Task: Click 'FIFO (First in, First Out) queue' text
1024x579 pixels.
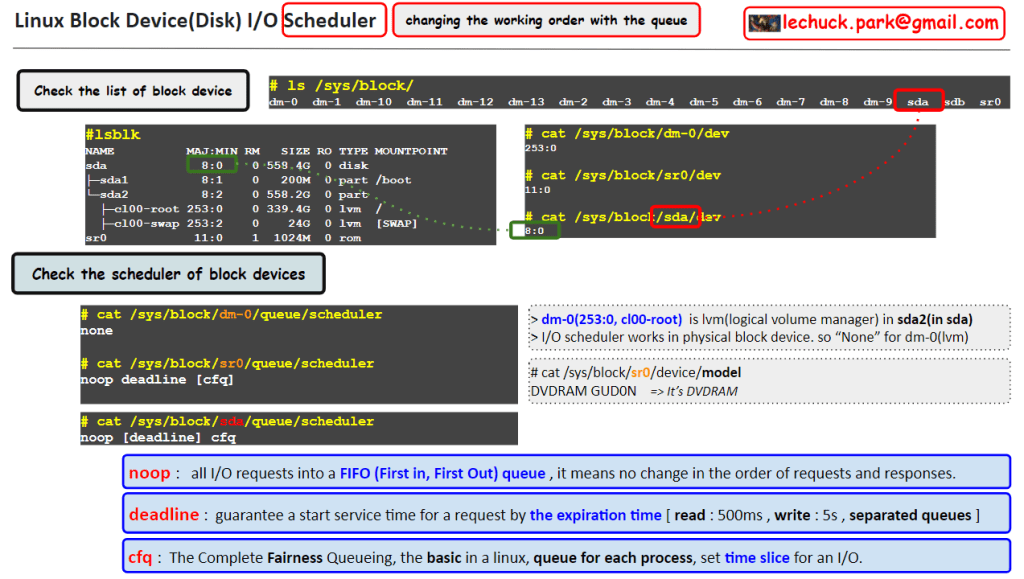Action: (x=442, y=474)
